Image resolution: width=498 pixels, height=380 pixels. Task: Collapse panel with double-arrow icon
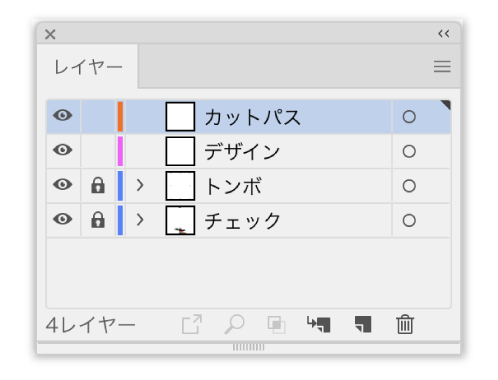444,34
